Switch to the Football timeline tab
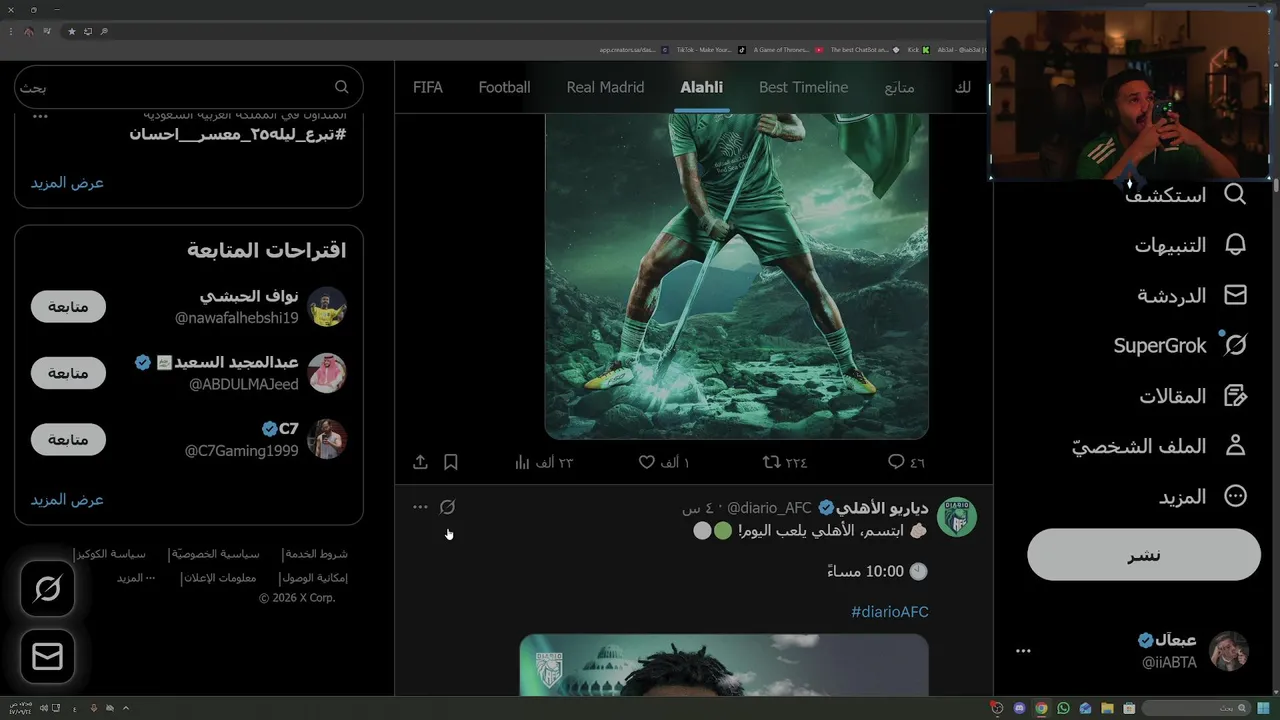 [504, 87]
